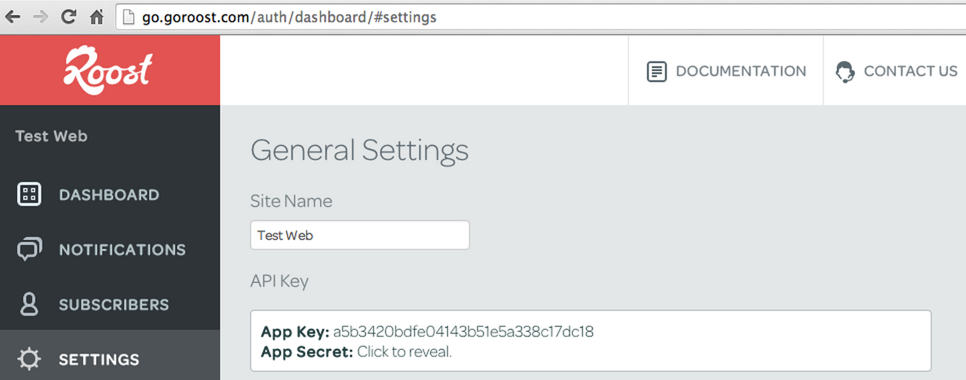Click the Contact Us headset icon

pyautogui.click(x=845, y=71)
